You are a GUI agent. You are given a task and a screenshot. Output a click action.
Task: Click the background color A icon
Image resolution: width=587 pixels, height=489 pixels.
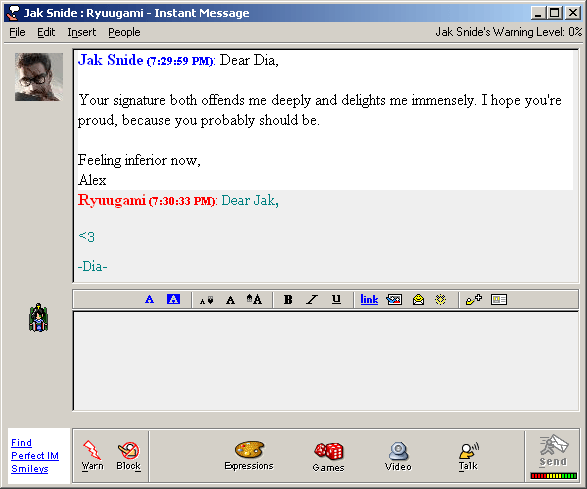173,300
